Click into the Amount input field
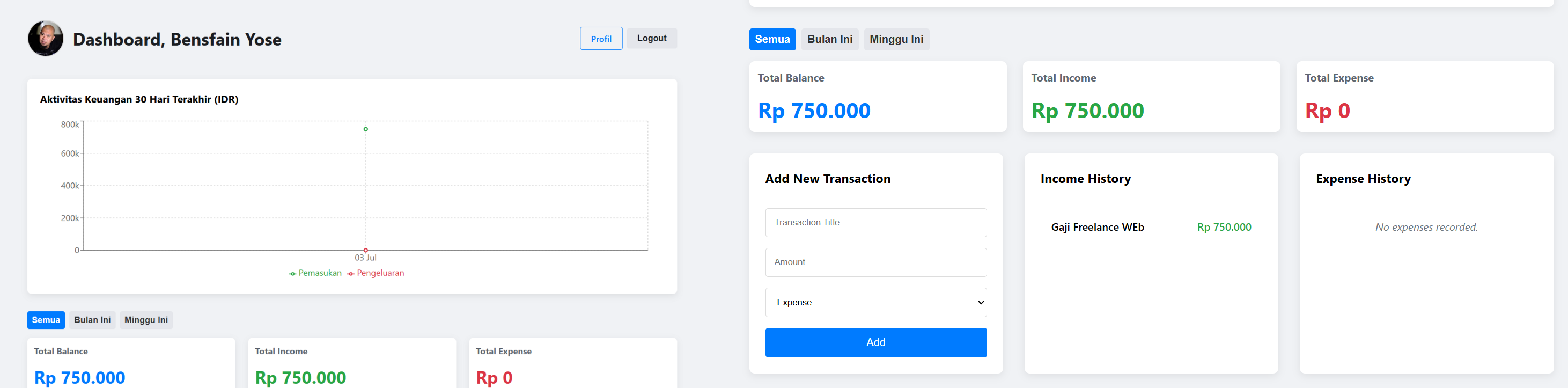The height and width of the screenshot is (388, 1568). pos(875,262)
